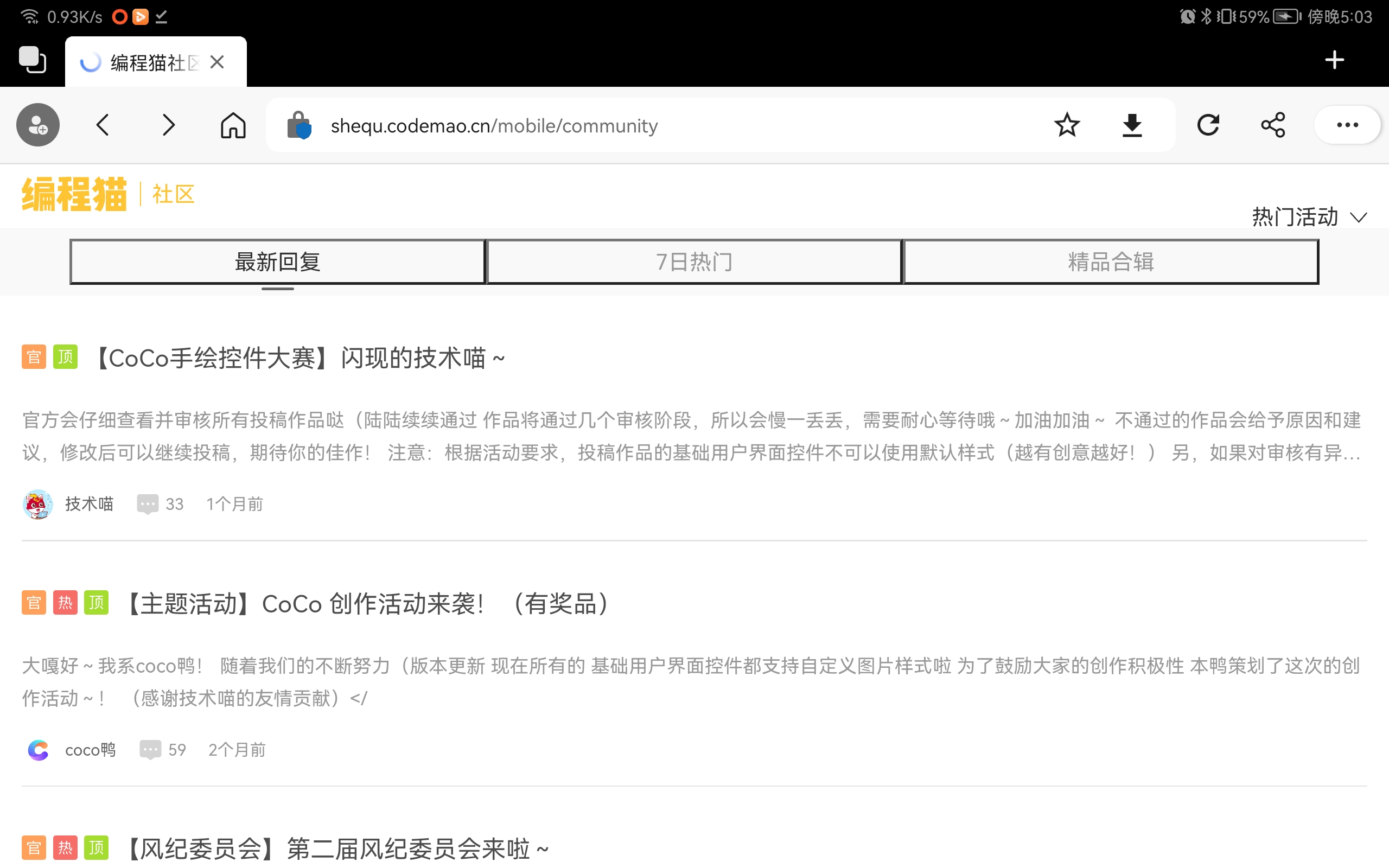Switch to 最新回复 tab
The height and width of the screenshot is (868, 1389).
278,262
